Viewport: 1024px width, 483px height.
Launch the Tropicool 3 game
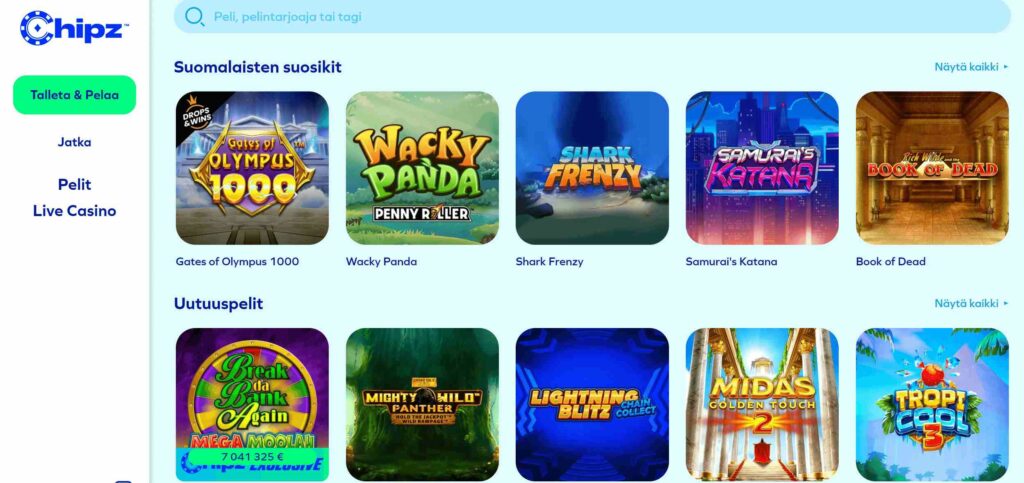(x=932, y=404)
